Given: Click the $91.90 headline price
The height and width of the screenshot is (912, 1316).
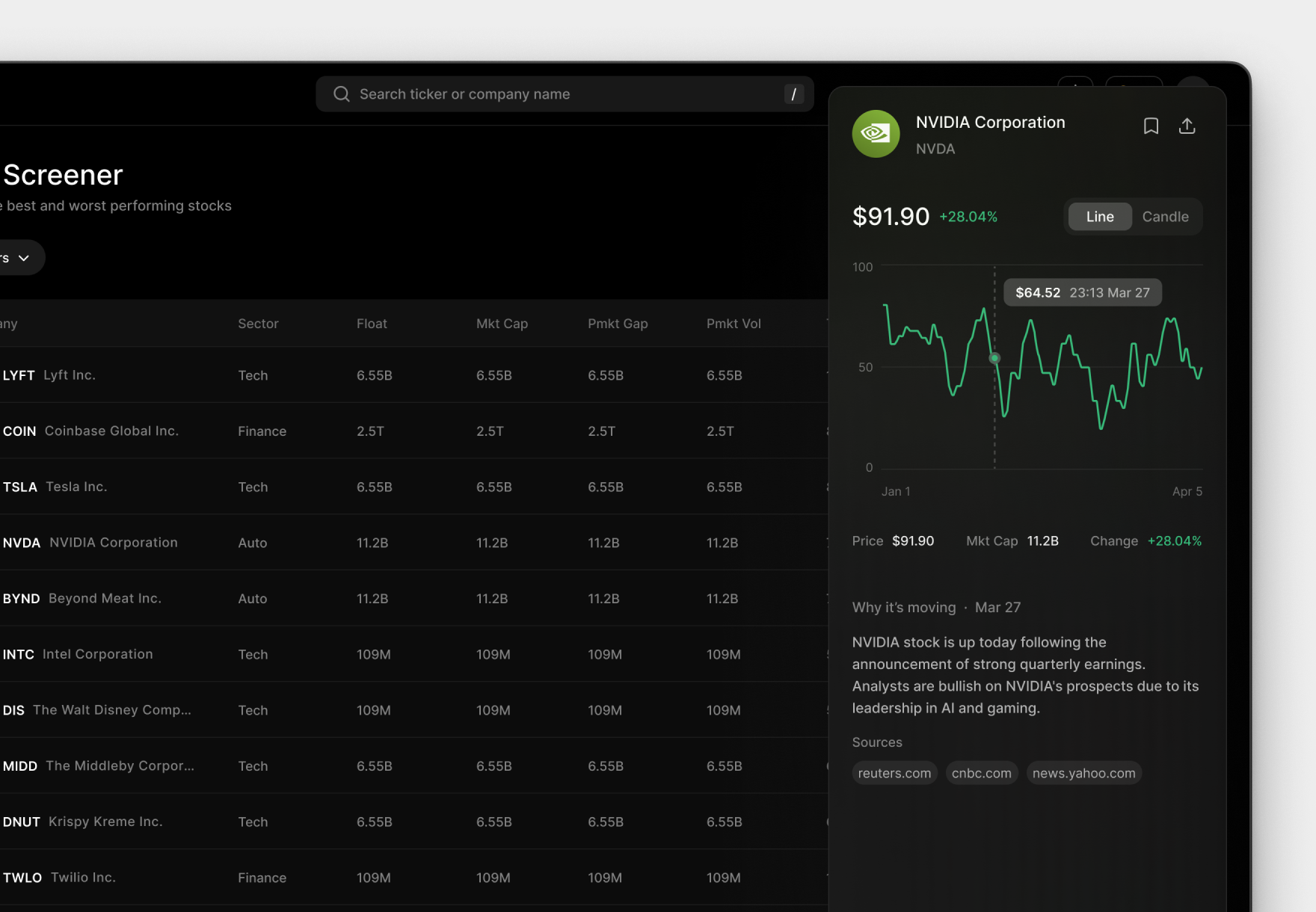Looking at the screenshot, I should 891,217.
